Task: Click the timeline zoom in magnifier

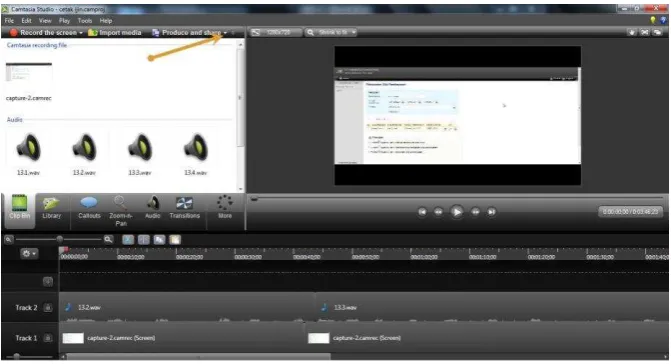Action: pos(108,240)
